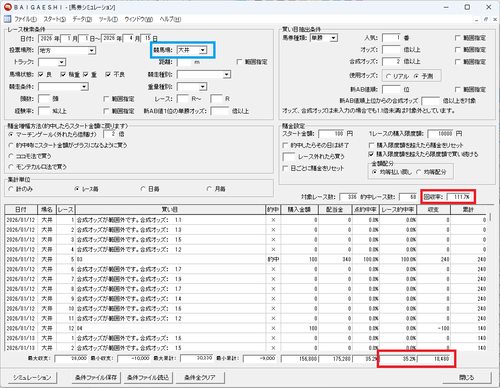The width and height of the screenshot is (500, 388).
Task: Select リアル odds radio button
Action: tap(388, 76)
